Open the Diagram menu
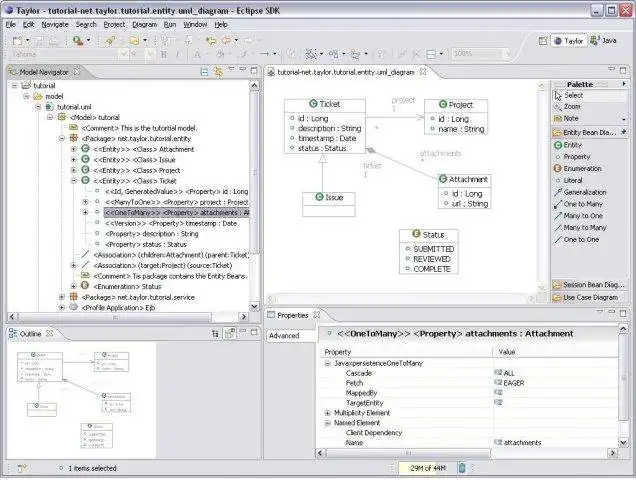The height and width of the screenshot is (480, 636). (x=144, y=25)
